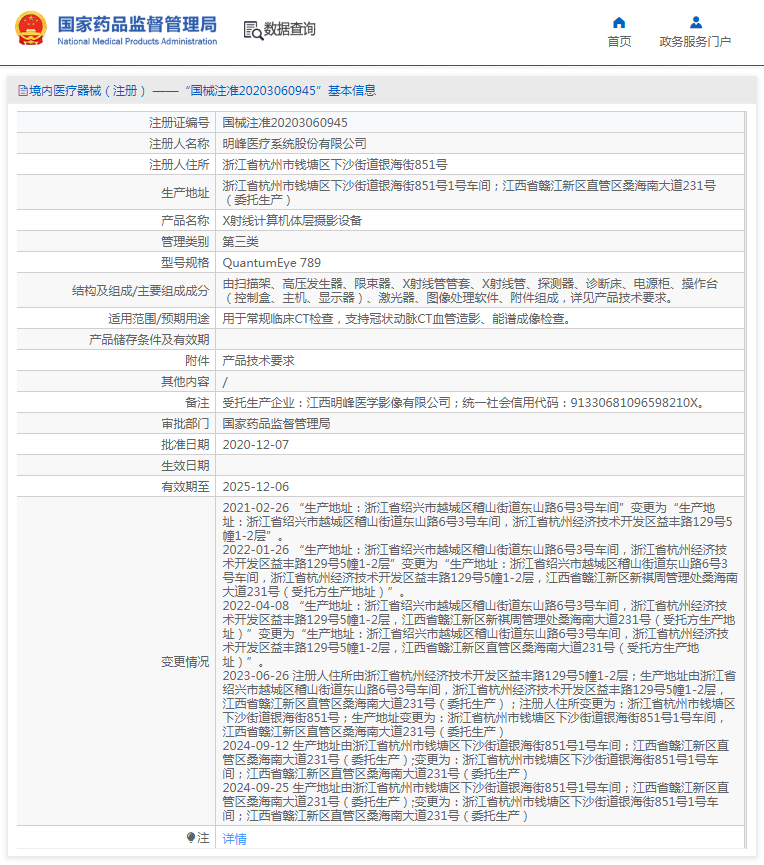Click approval department value 国家药品监督管理局

pyautogui.click(x=276, y=424)
